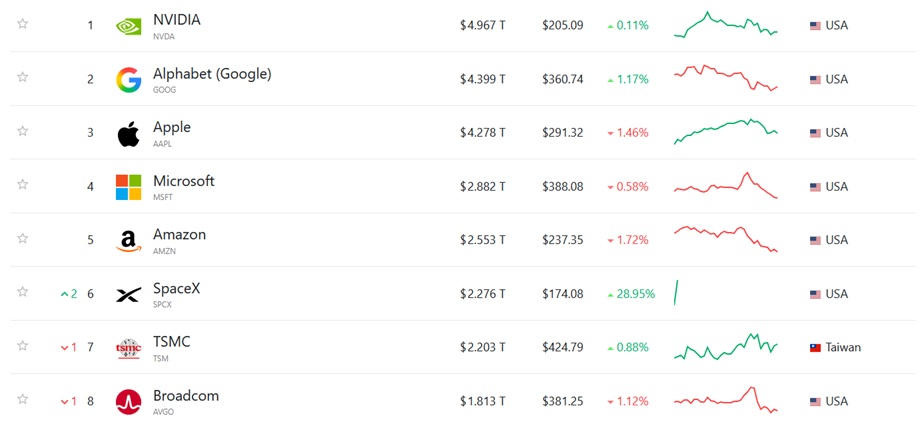Click the Amazon logo icon
Viewport: 922px width, 426px height.
[x=128, y=241]
